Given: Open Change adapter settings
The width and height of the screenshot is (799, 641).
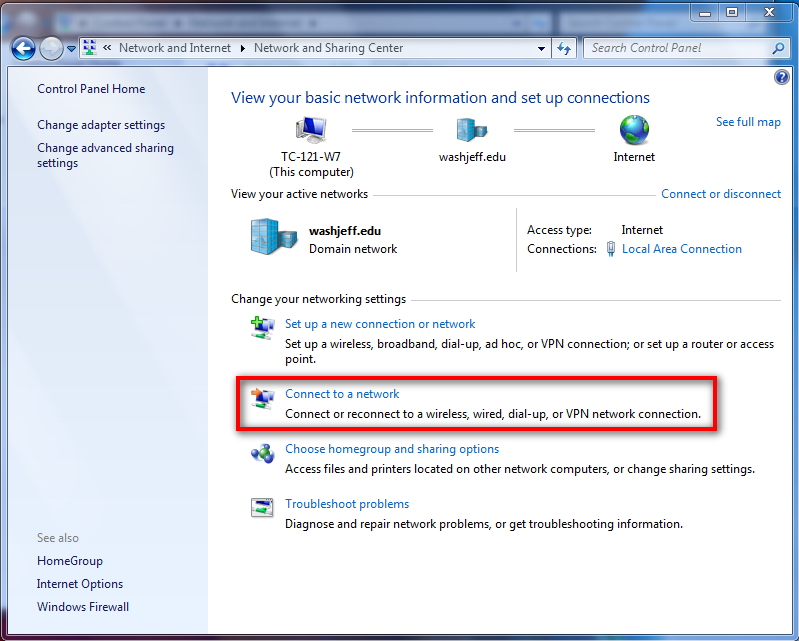Looking at the screenshot, I should 101,125.
